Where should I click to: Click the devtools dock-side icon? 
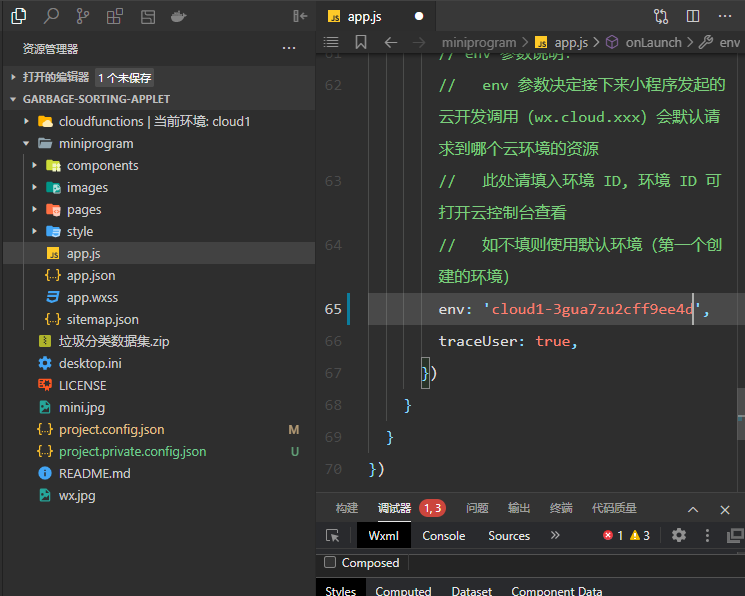point(735,536)
